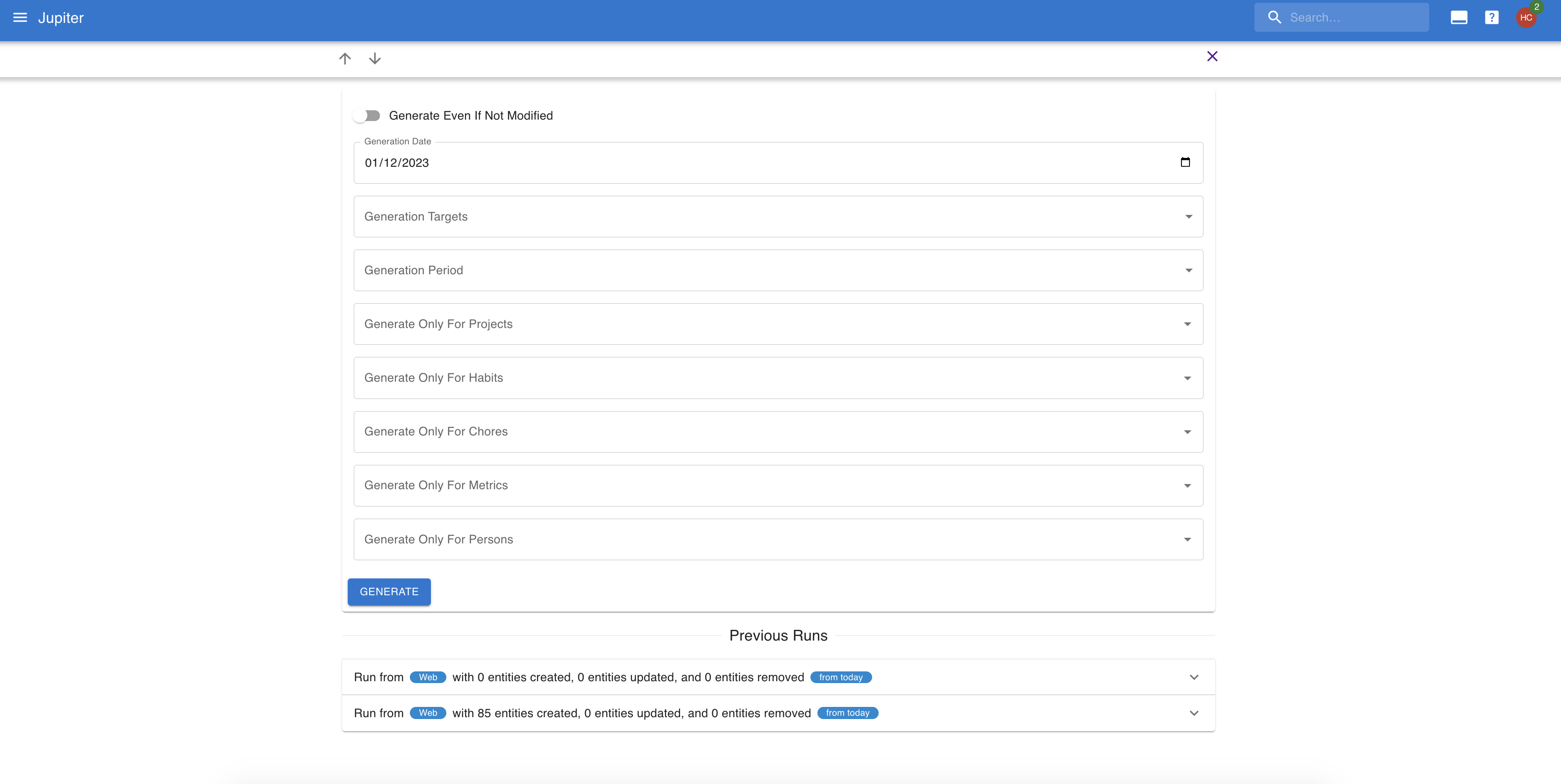This screenshot has height=784, width=1561.
Task: Click the search magnifier icon
Action: pyautogui.click(x=1275, y=18)
